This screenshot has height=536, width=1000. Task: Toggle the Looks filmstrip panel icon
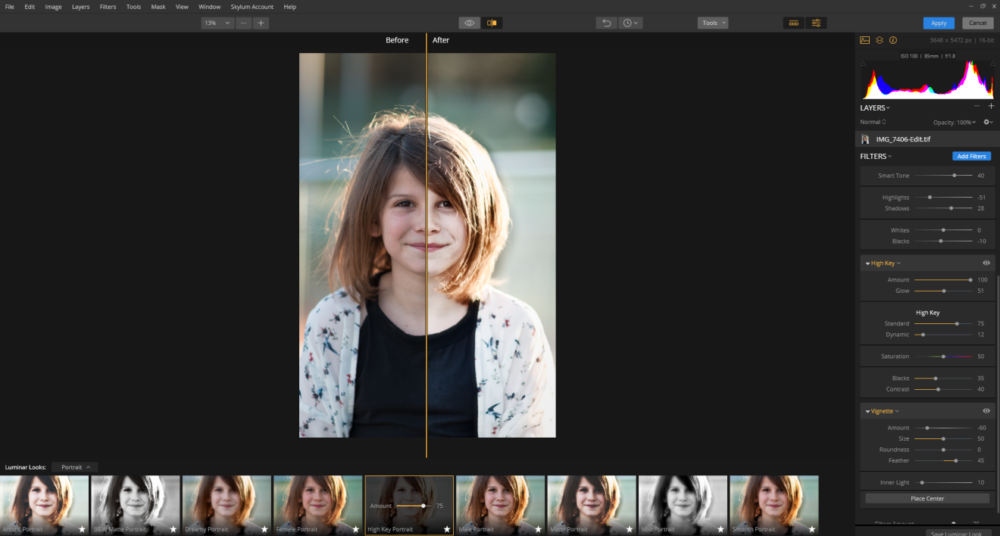coord(793,23)
